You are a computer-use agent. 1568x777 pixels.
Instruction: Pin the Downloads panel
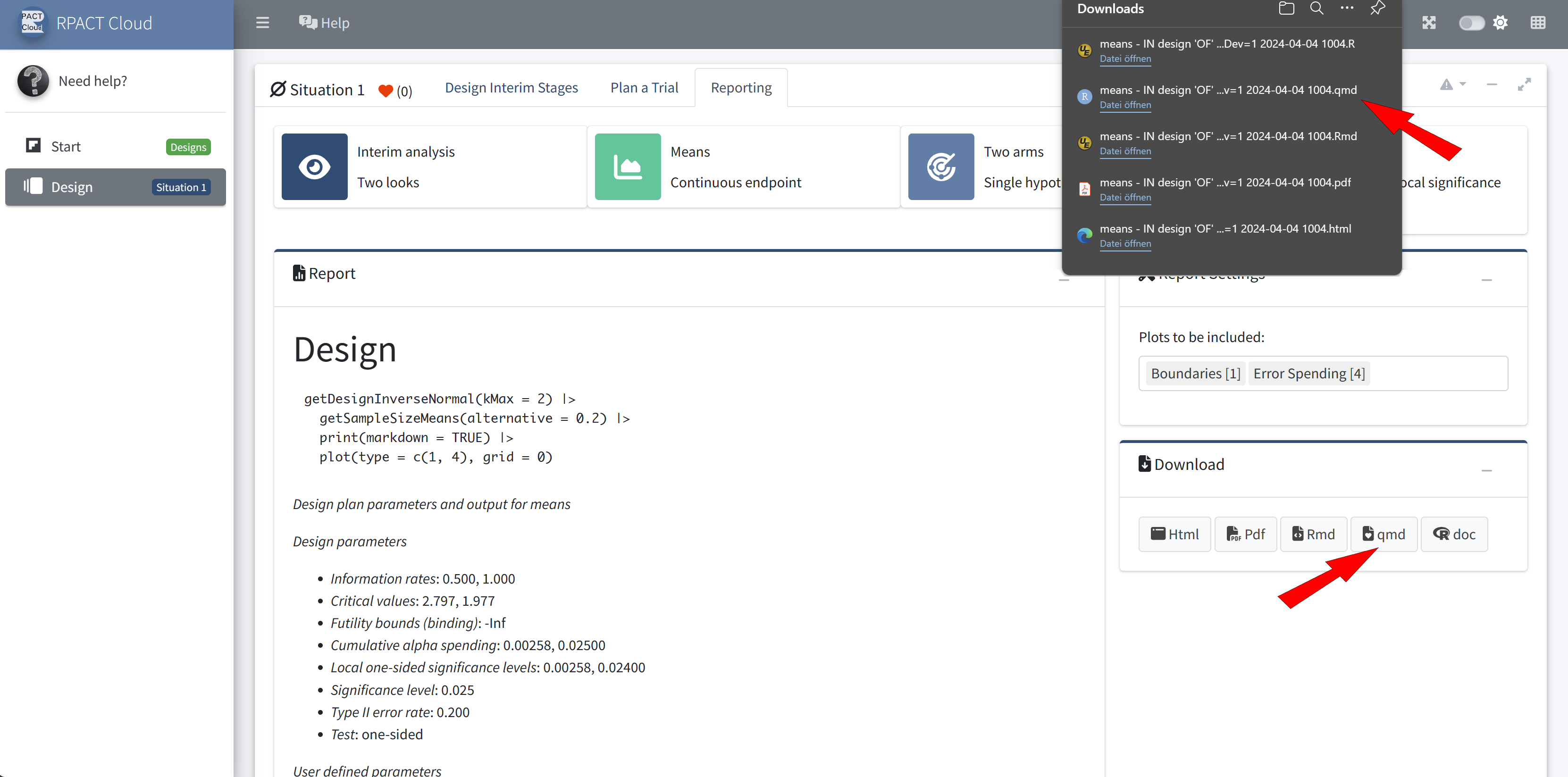[x=1377, y=8]
